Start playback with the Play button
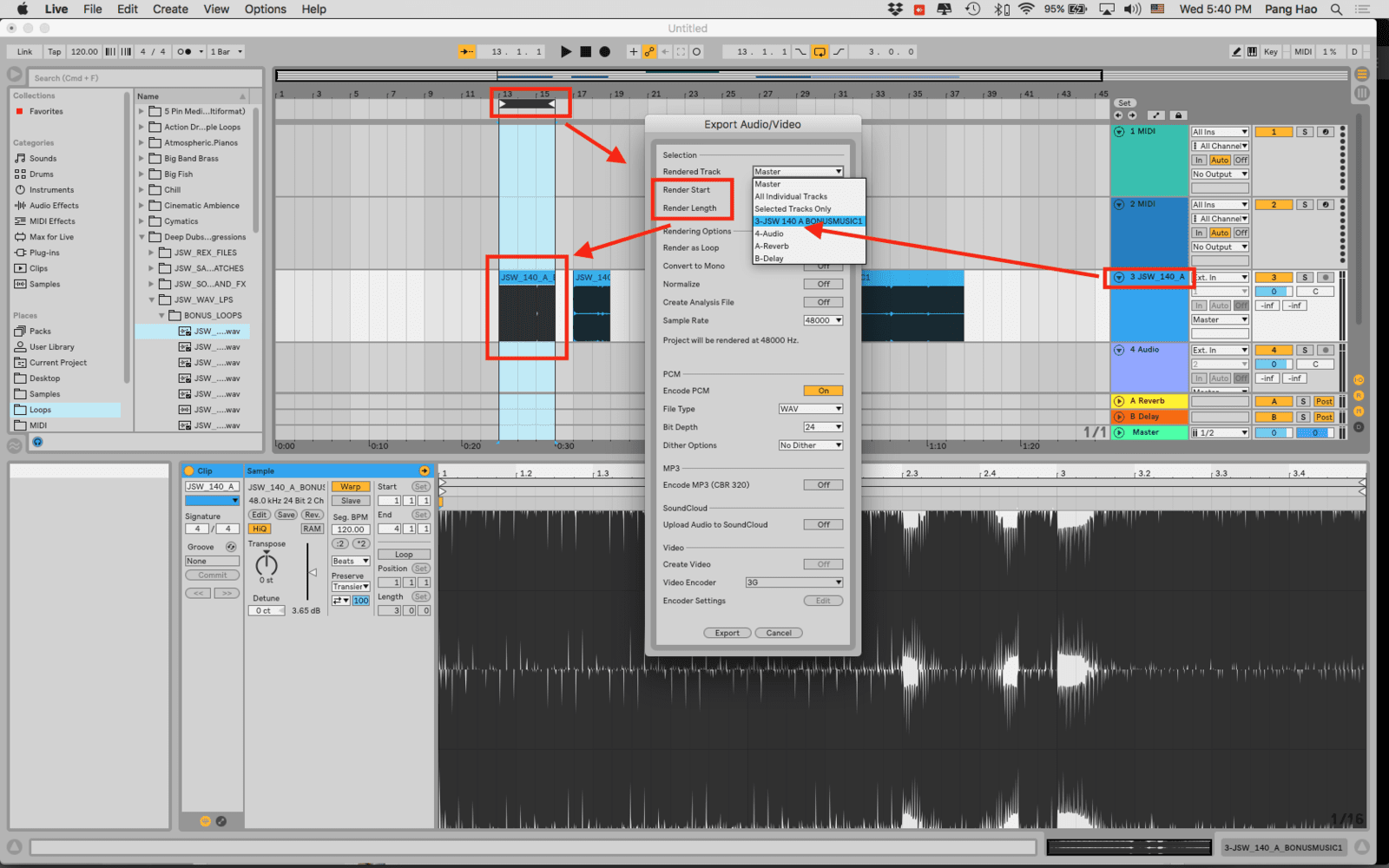This screenshot has width=1389, height=868. tap(566, 52)
